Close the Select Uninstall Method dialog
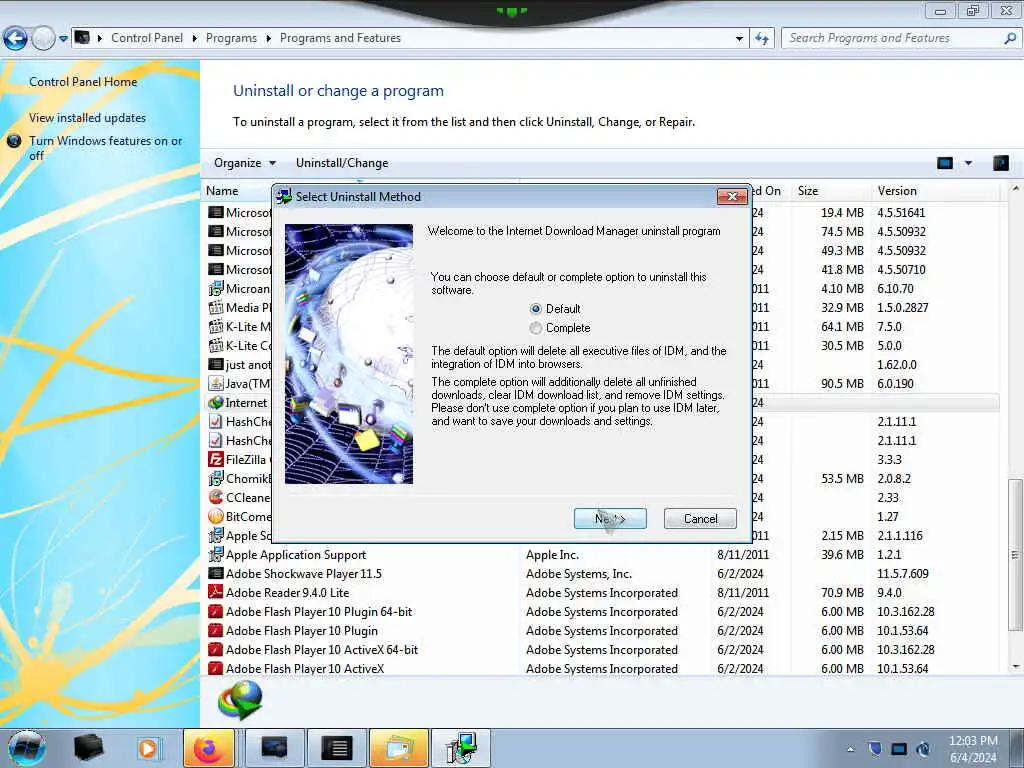This screenshot has width=1024, height=768. pyautogui.click(x=732, y=197)
